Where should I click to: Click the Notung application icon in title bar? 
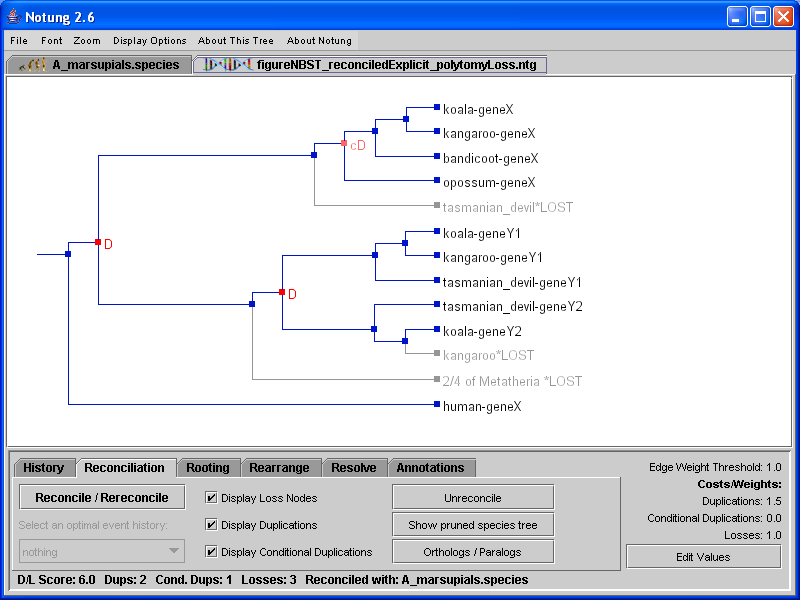(16, 17)
